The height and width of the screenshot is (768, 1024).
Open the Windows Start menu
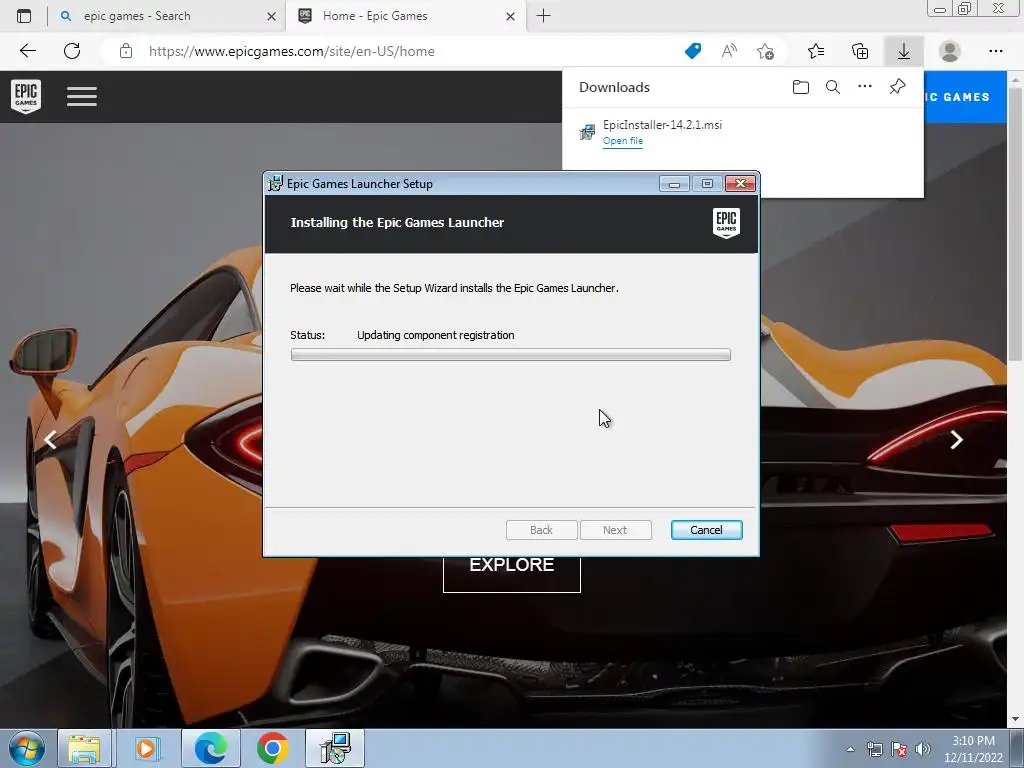[x=27, y=748]
